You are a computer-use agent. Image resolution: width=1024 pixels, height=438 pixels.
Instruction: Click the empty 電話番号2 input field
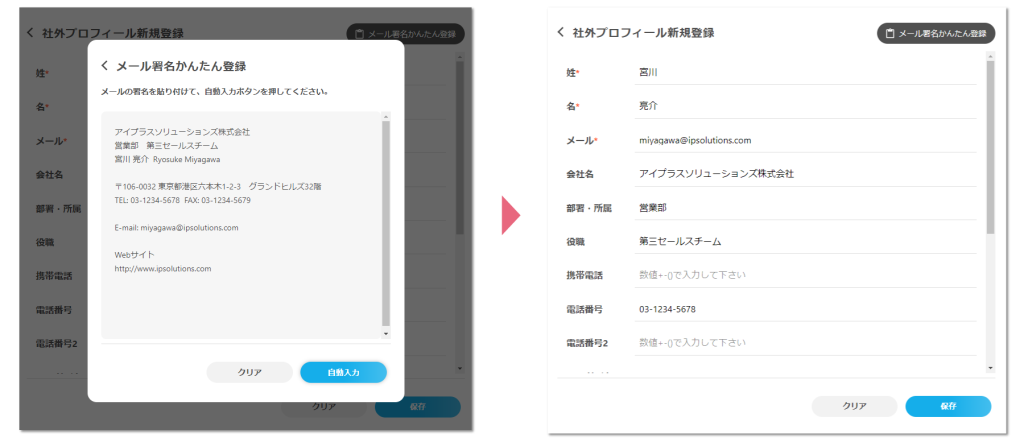[805, 343]
